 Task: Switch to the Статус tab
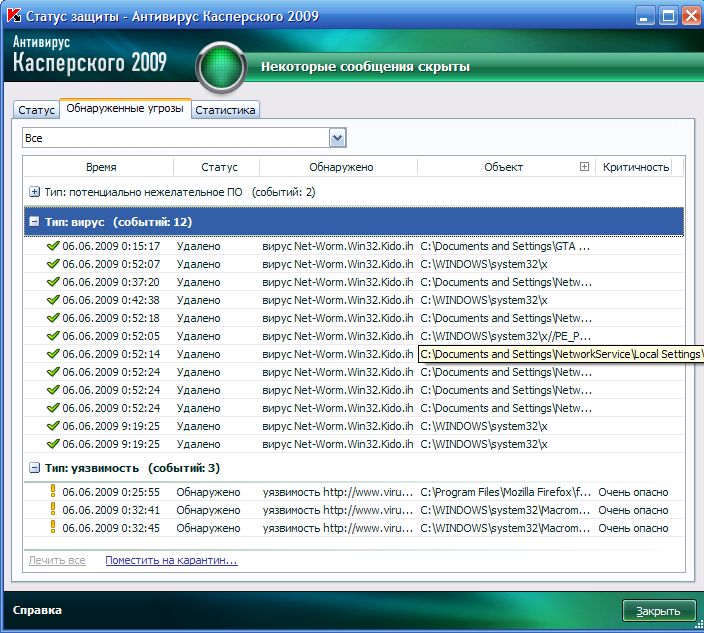tap(36, 110)
